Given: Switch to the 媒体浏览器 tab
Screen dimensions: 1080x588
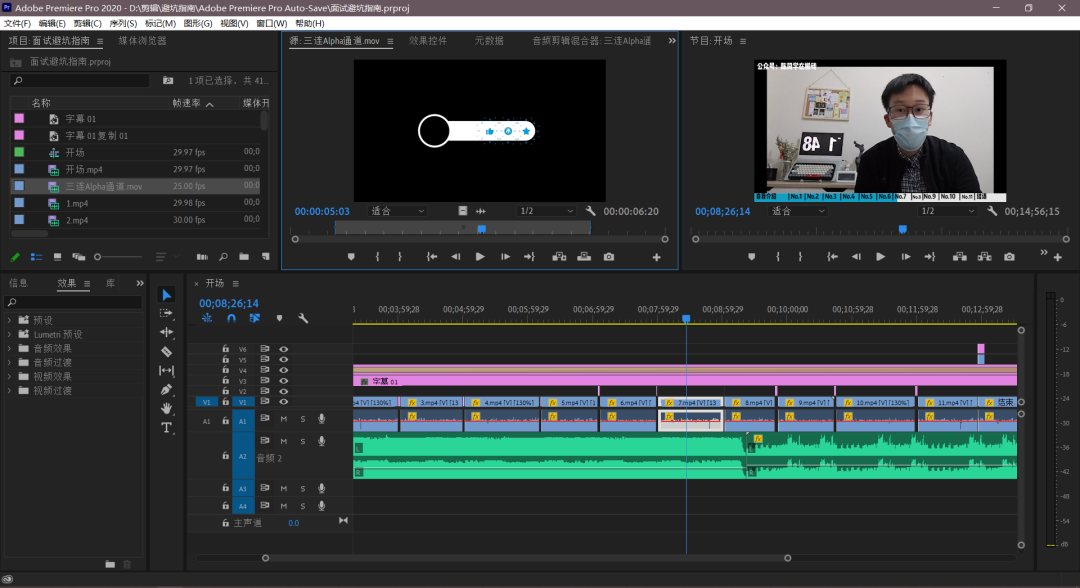Looking at the screenshot, I should 142,41.
